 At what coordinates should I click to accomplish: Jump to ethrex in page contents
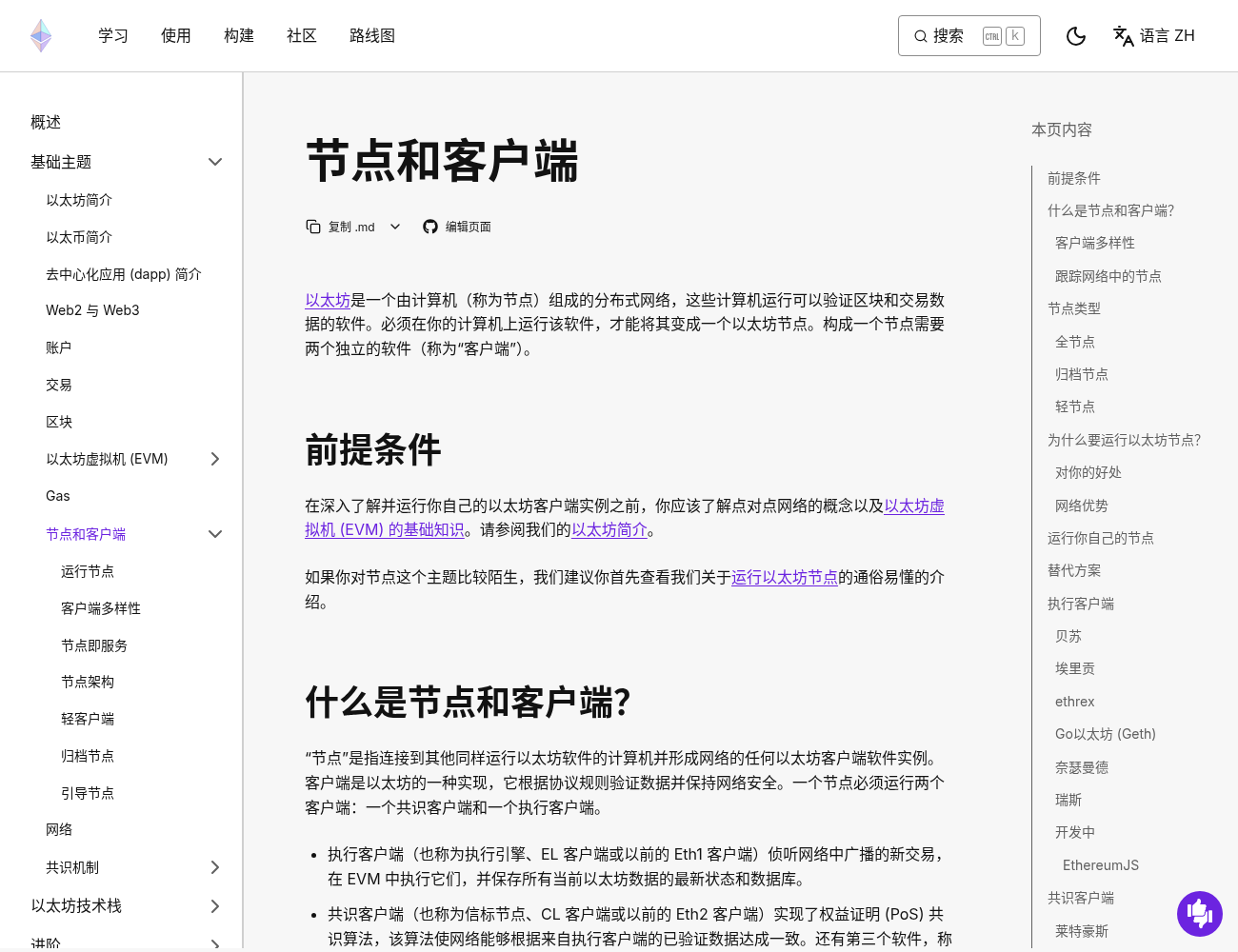[1075, 702]
